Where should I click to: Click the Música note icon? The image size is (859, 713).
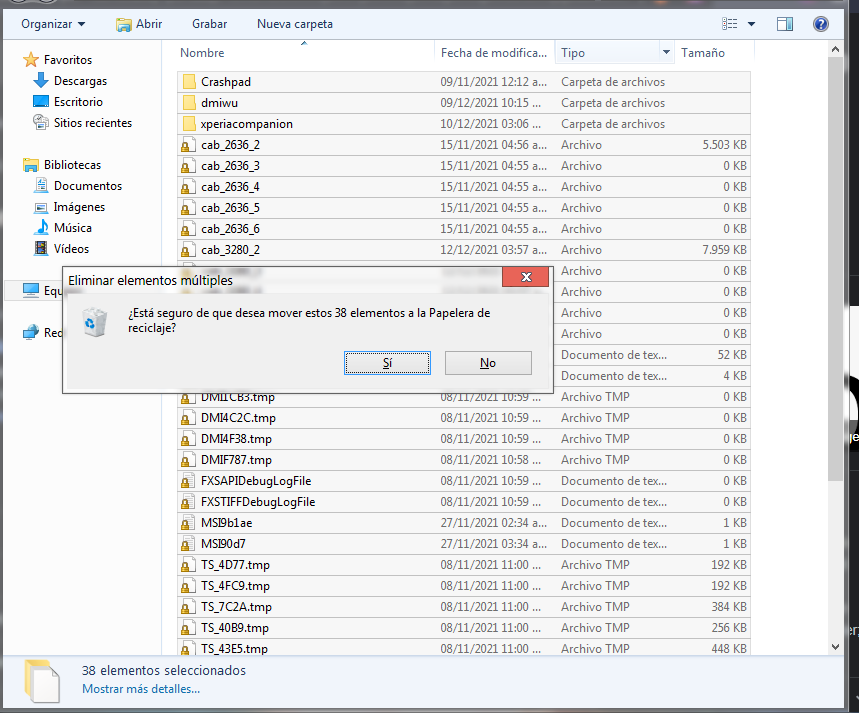pyautogui.click(x=41, y=227)
